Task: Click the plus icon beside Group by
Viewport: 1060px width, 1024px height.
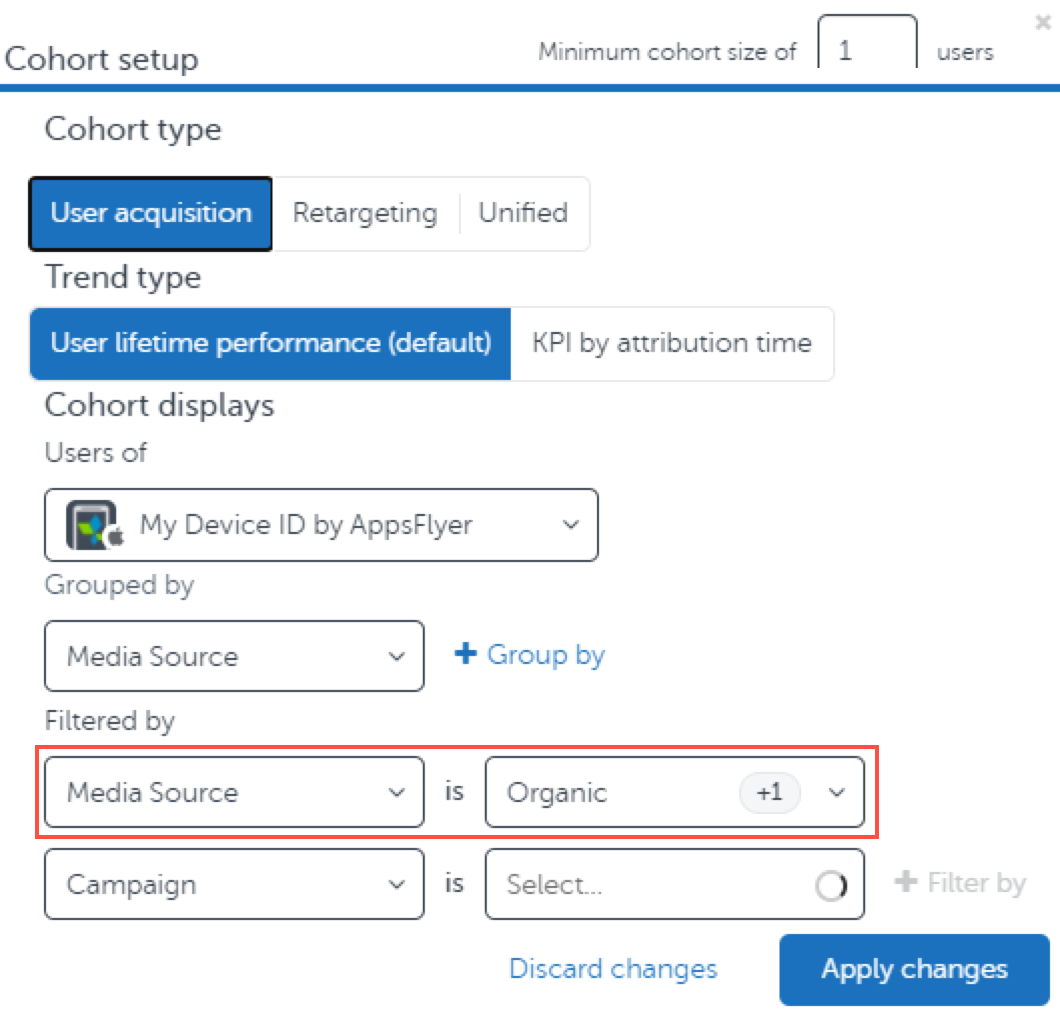Action: pyautogui.click(x=465, y=654)
